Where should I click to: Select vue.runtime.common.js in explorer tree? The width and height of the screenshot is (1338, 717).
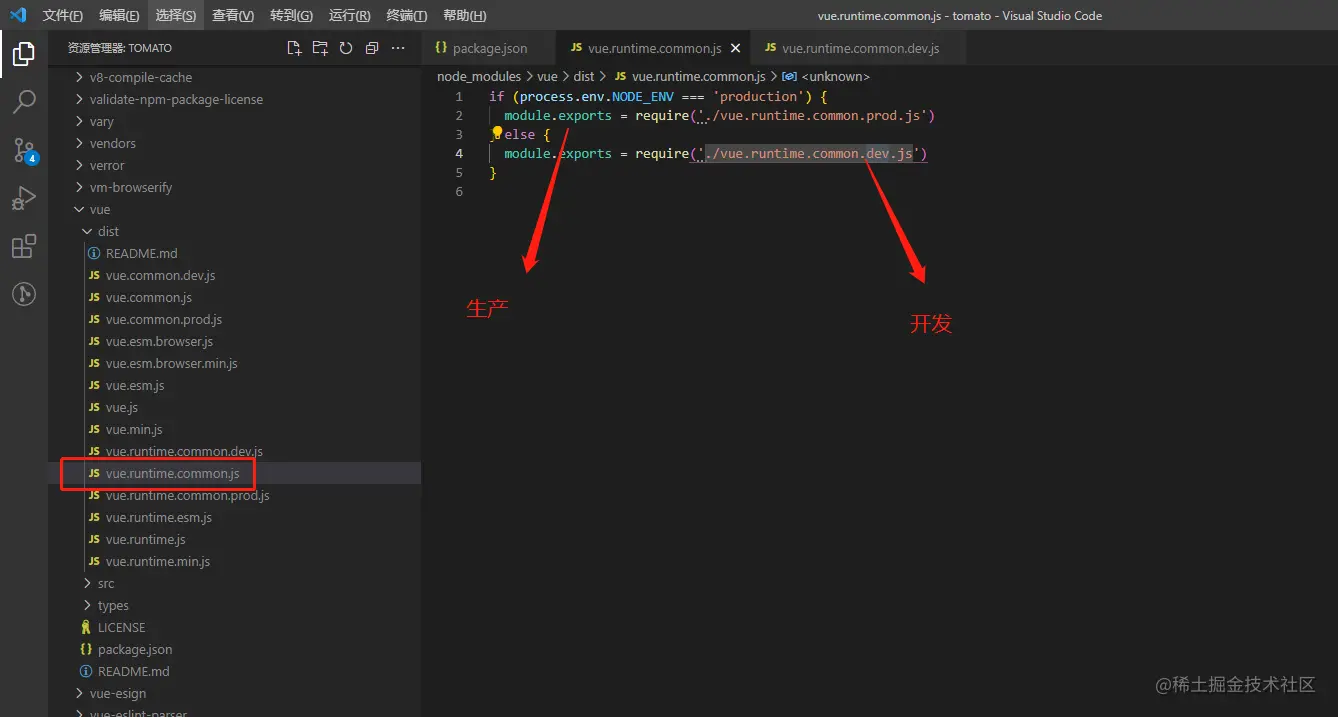tap(172, 473)
